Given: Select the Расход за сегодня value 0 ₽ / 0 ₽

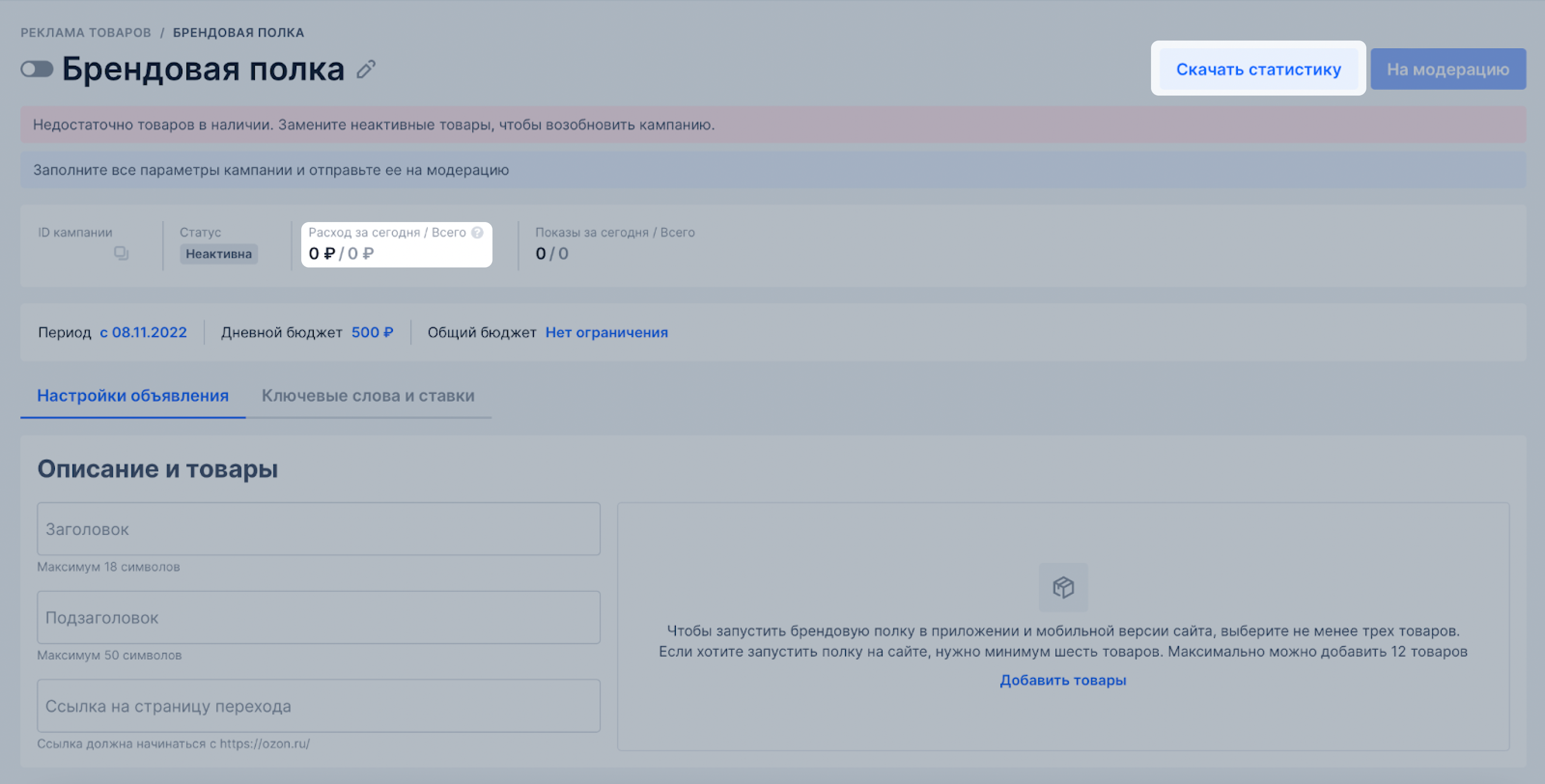Looking at the screenshot, I should point(341,254).
